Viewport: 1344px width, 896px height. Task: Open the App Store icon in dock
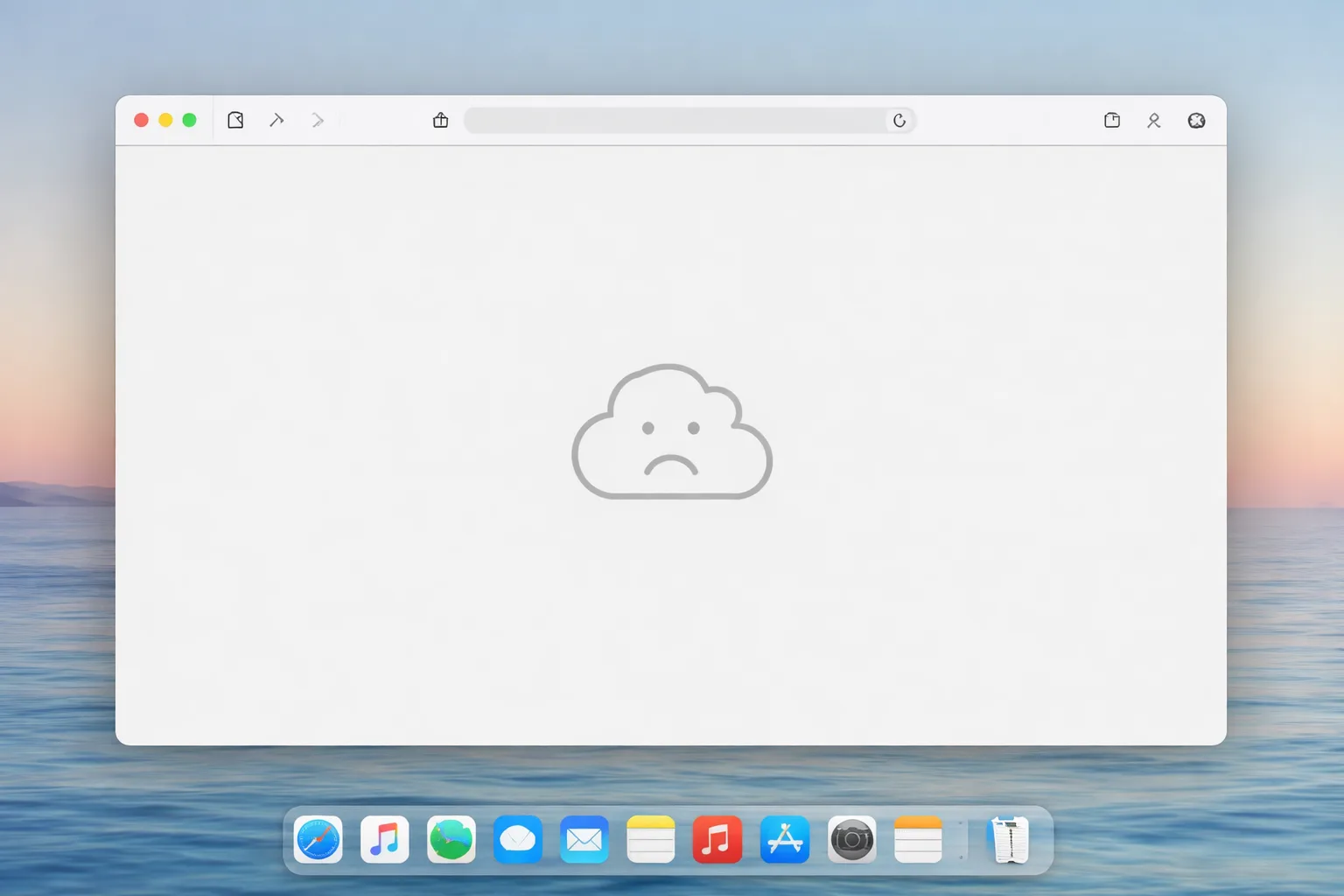[785, 840]
